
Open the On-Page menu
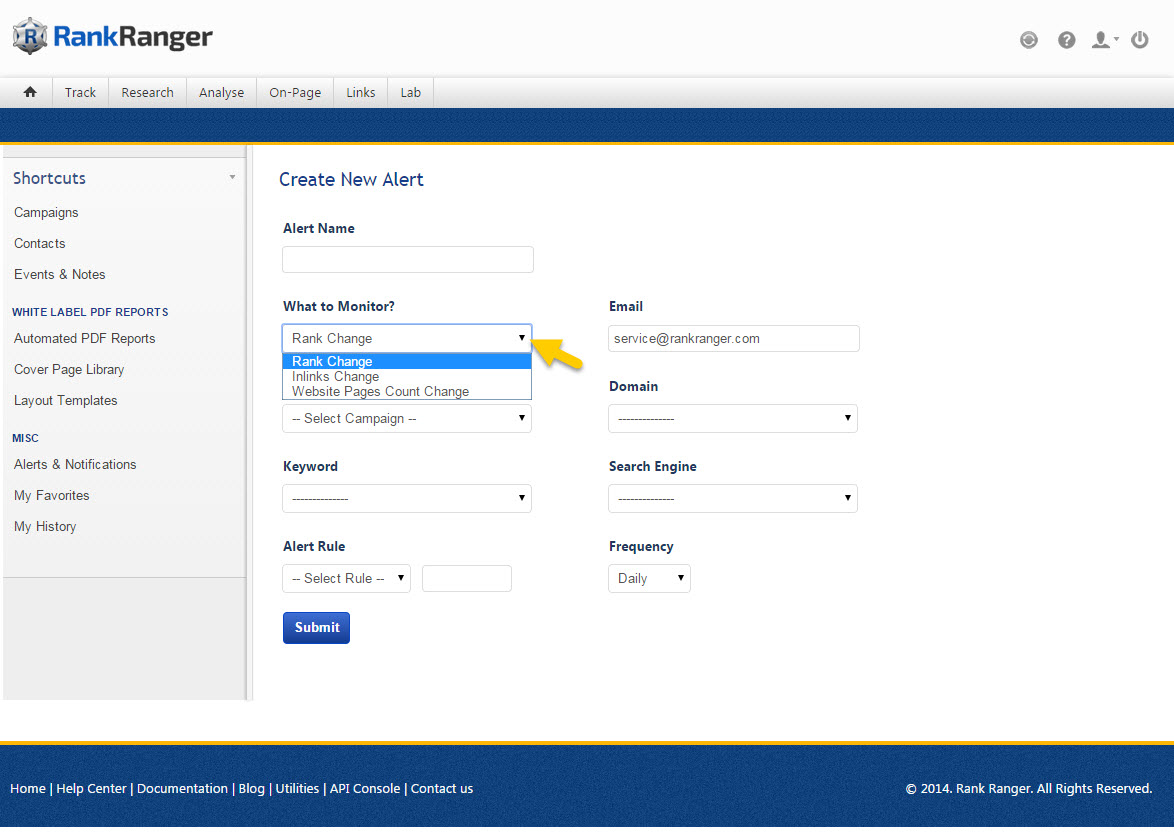(x=295, y=92)
